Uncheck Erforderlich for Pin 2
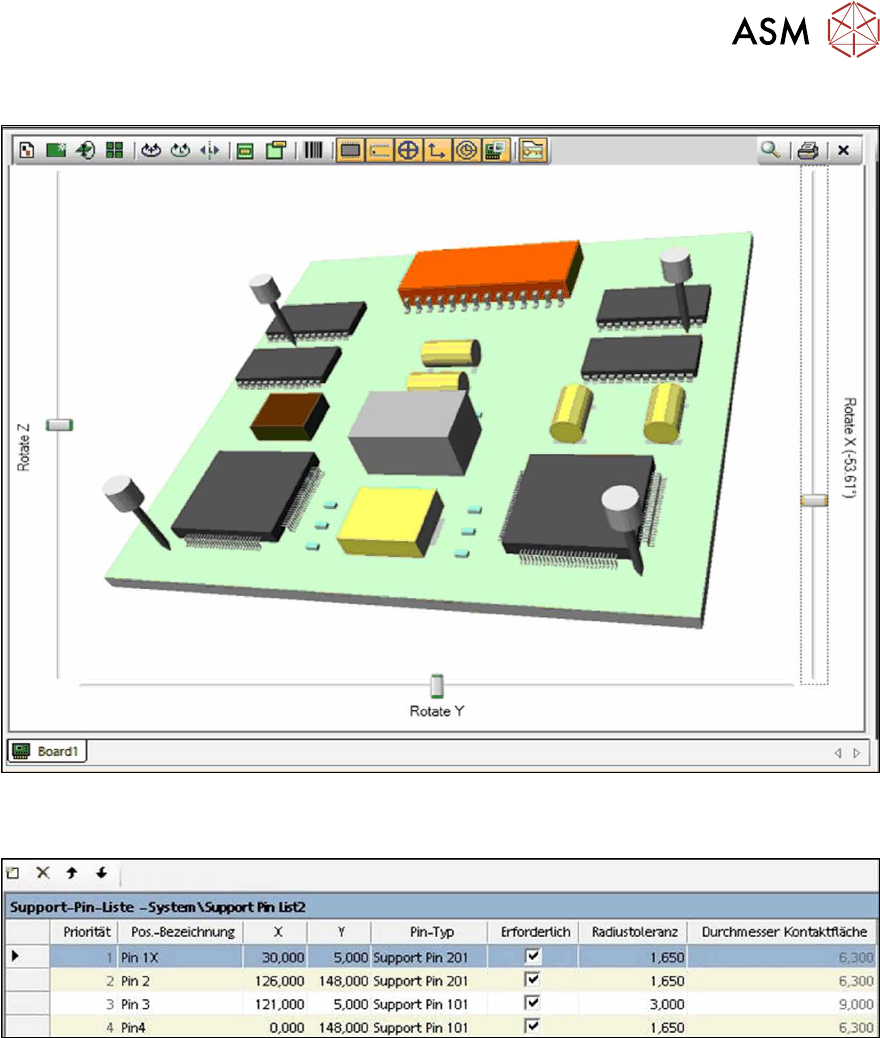Image resolution: width=880 pixels, height=1038 pixels. point(533,979)
